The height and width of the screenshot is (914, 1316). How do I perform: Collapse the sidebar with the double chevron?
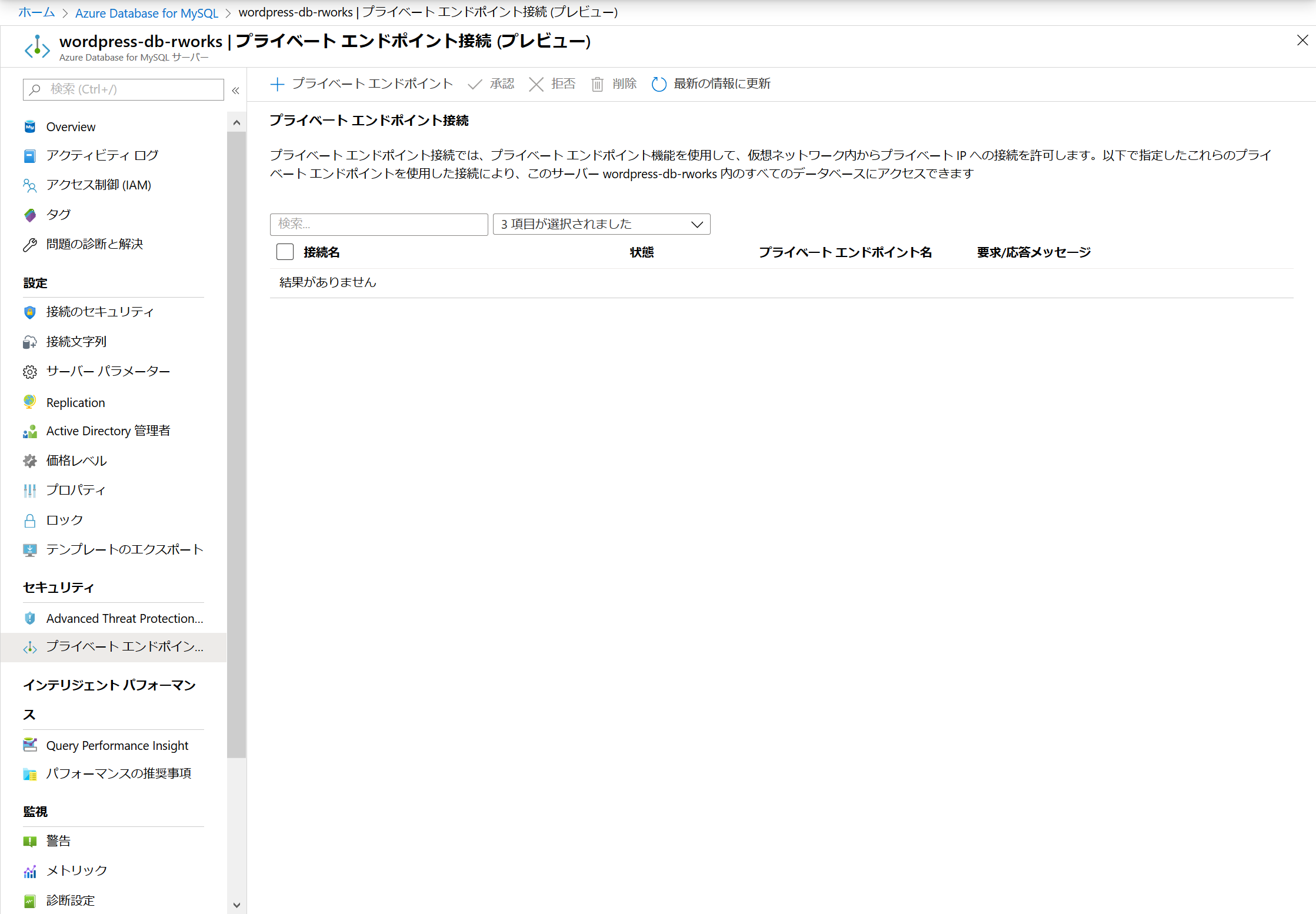pos(236,91)
